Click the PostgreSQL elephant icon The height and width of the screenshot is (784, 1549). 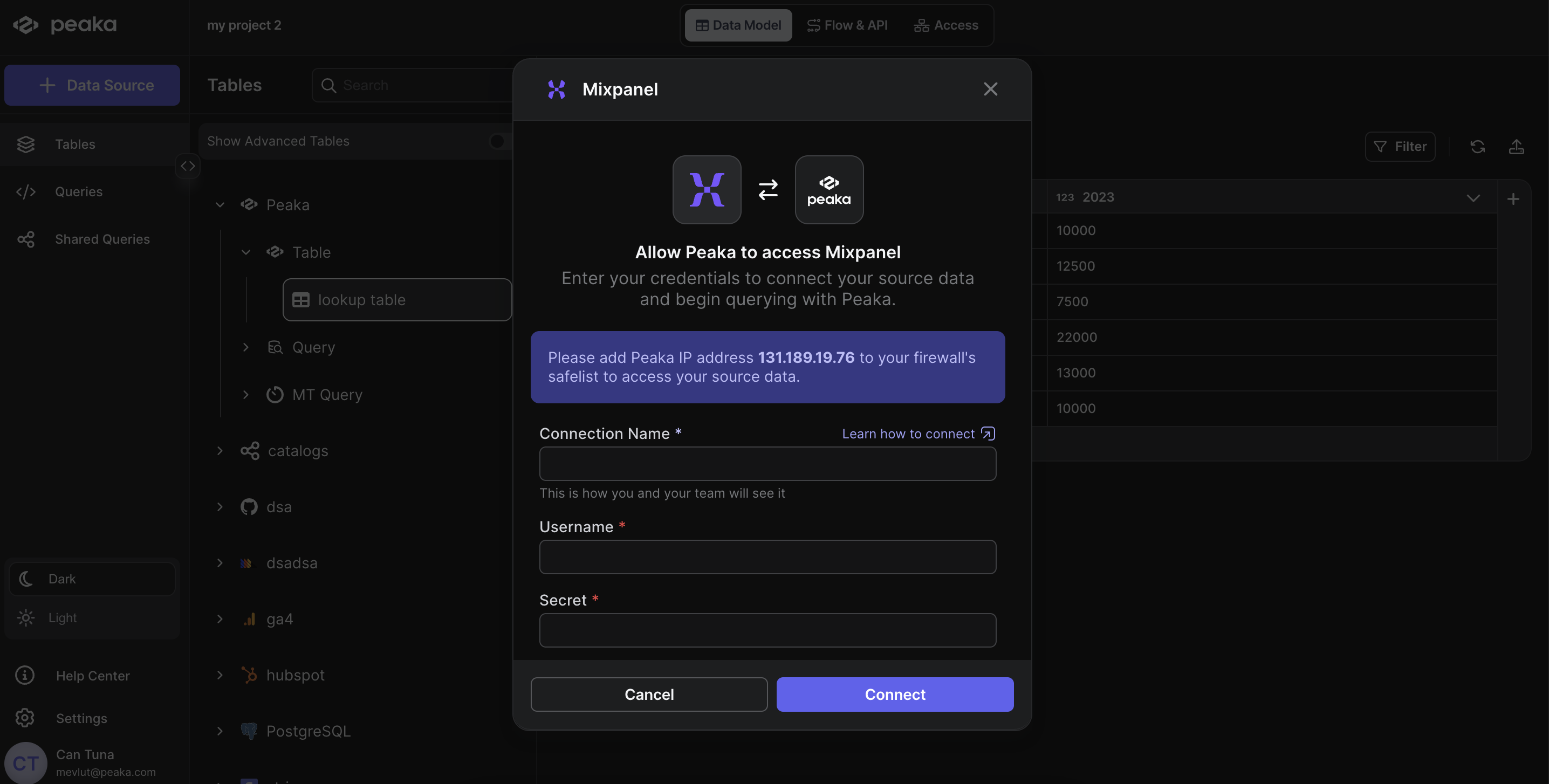click(x=249, y=731)
